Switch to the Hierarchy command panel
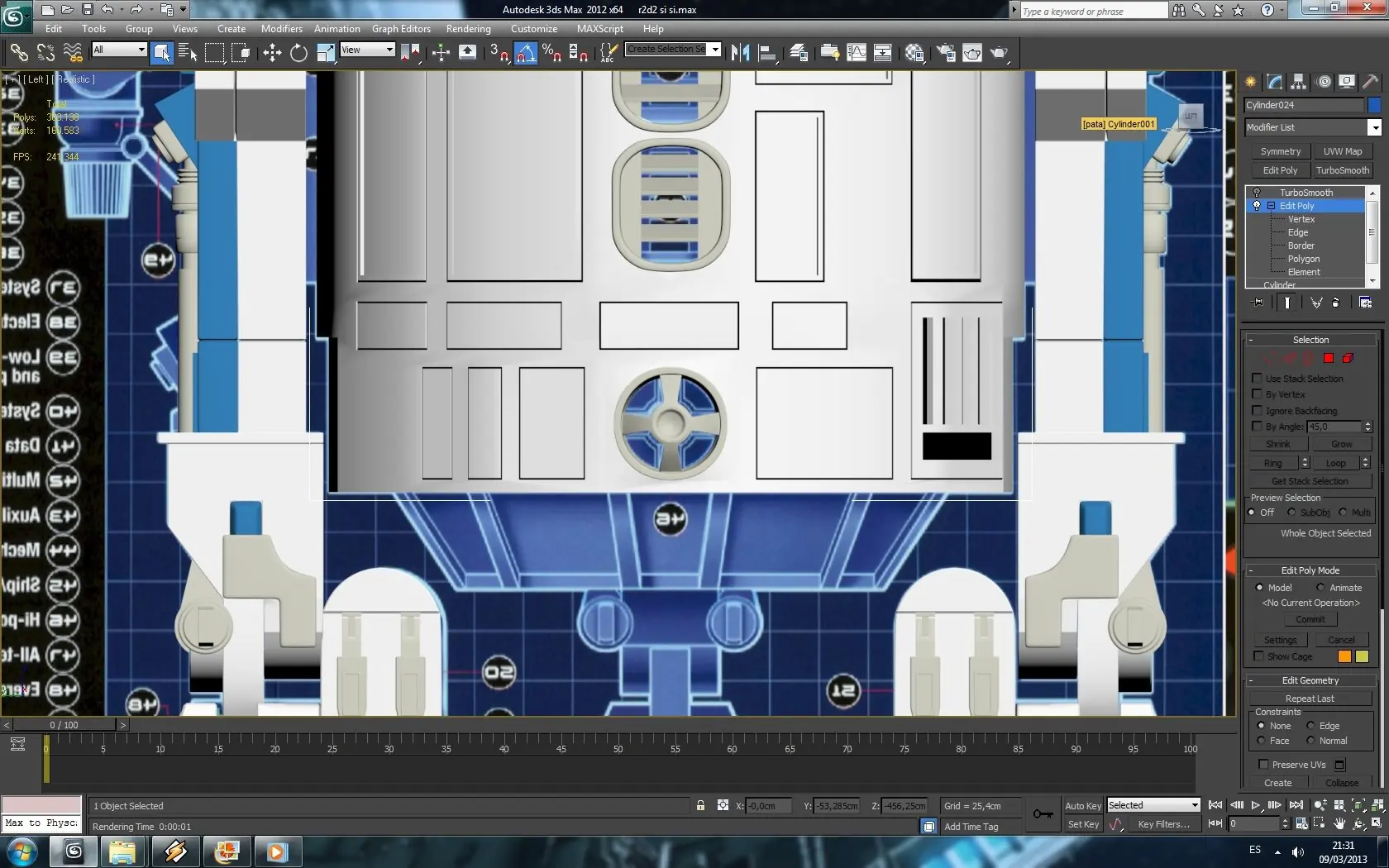Viewport: 1389px width, 868px height. pyautogui.click(x=1299, y=81)
